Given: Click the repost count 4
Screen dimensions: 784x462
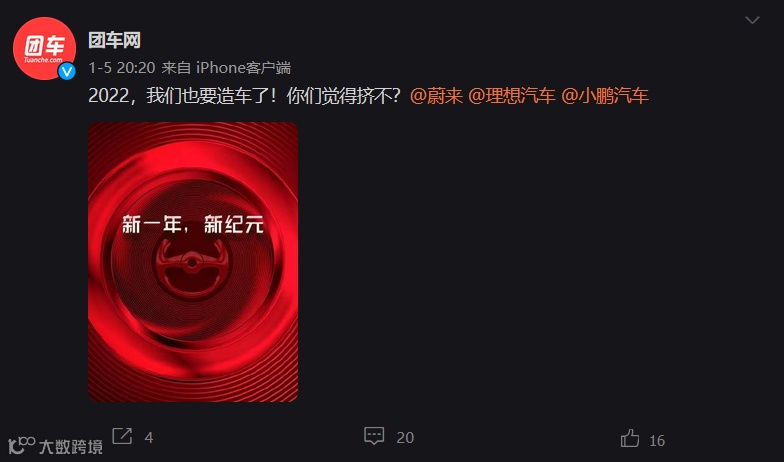Looking at the screenshot, I should [148, 438].
